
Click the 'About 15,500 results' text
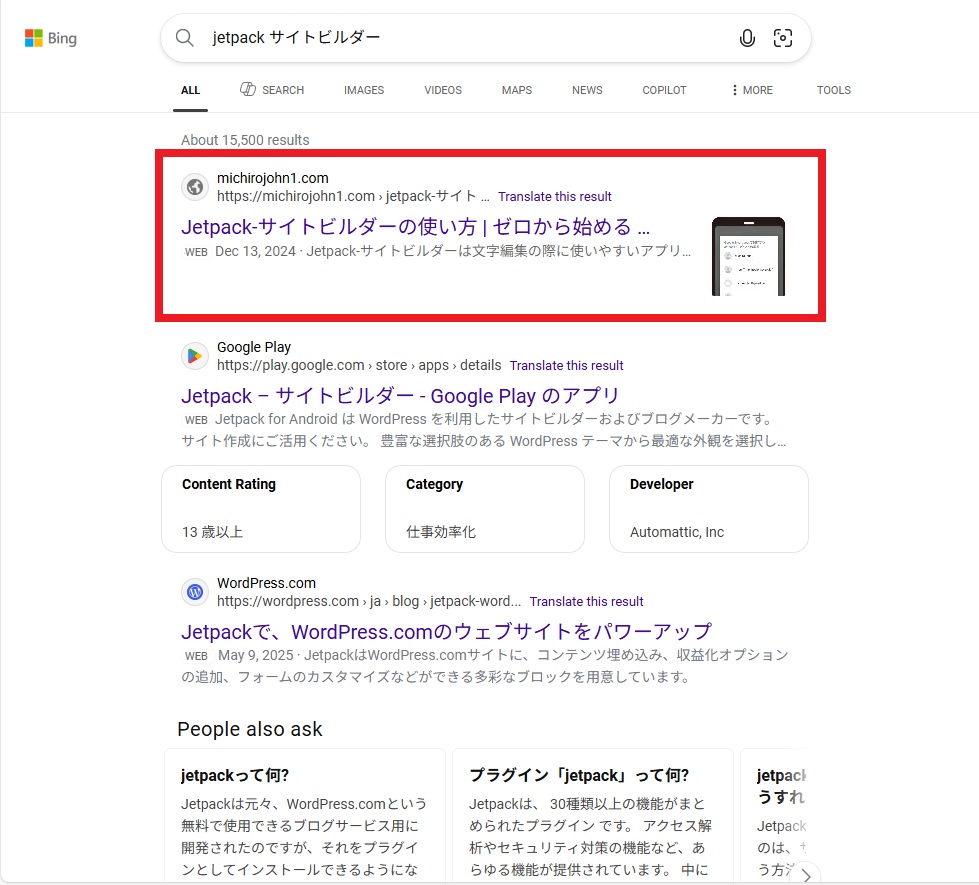[x=245, y=140]
